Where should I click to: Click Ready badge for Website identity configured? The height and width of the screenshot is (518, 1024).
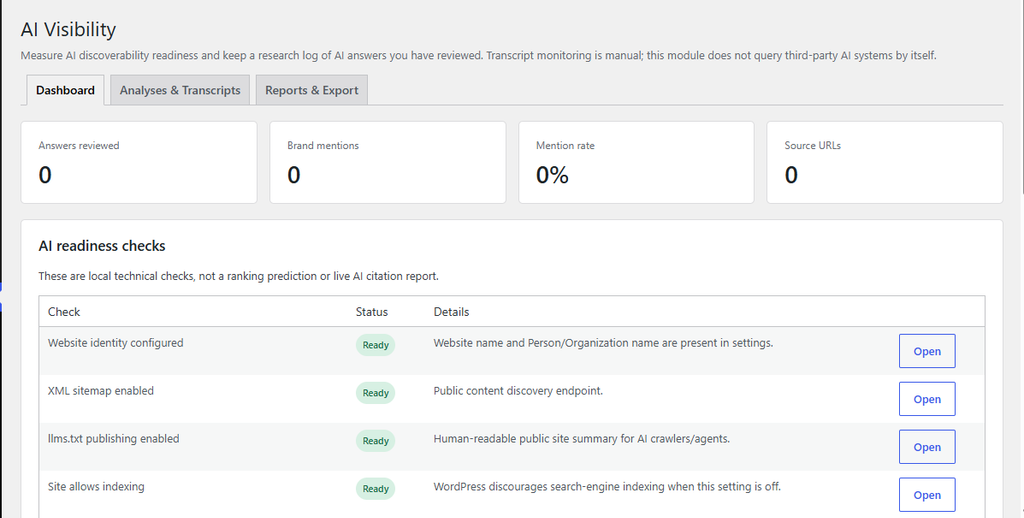pyautogui.click(x=376, y=345)
